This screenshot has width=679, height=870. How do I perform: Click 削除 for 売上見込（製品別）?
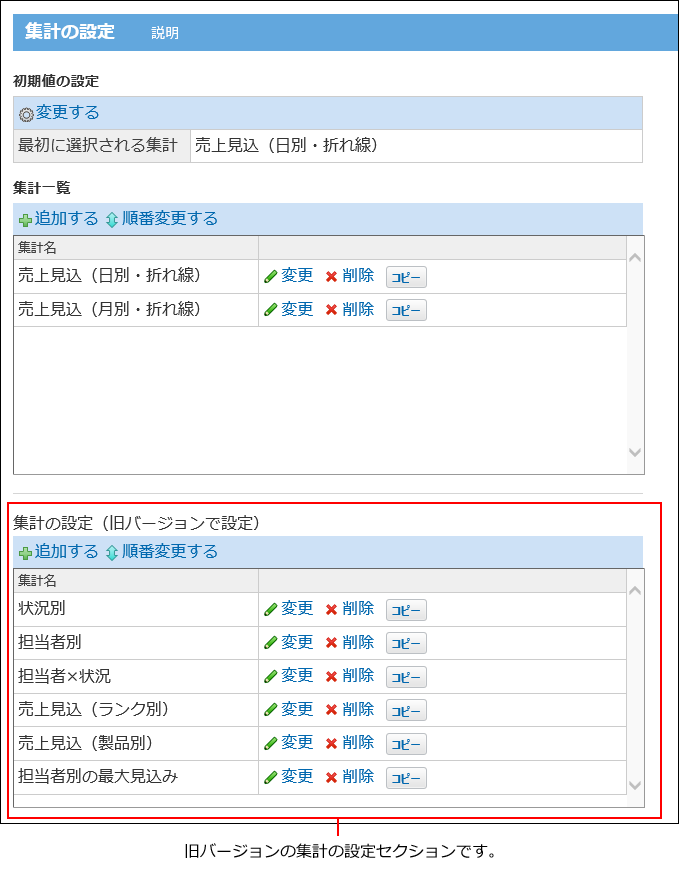358,743
